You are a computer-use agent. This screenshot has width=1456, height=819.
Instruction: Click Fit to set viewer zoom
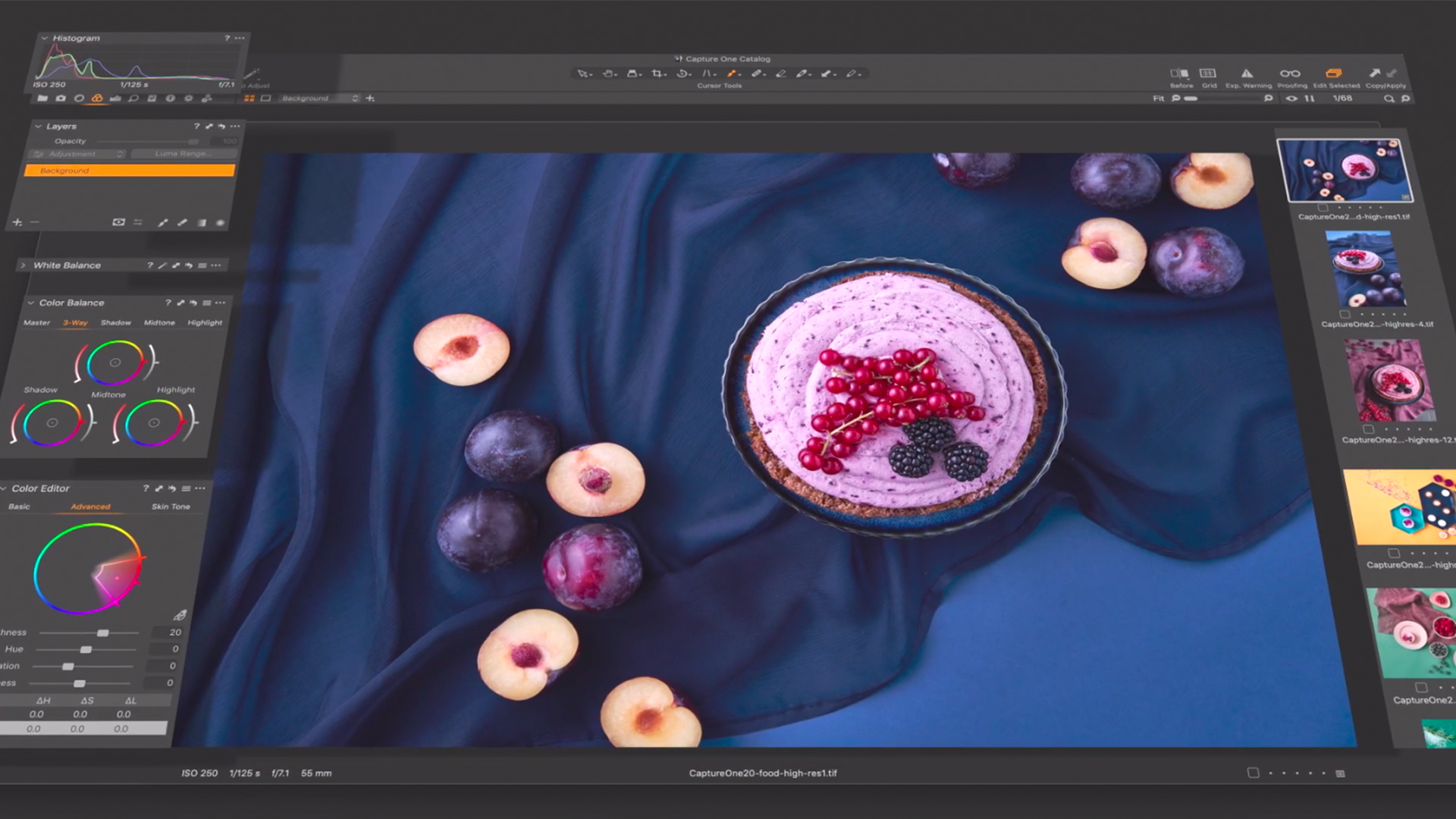(1158, 99)
